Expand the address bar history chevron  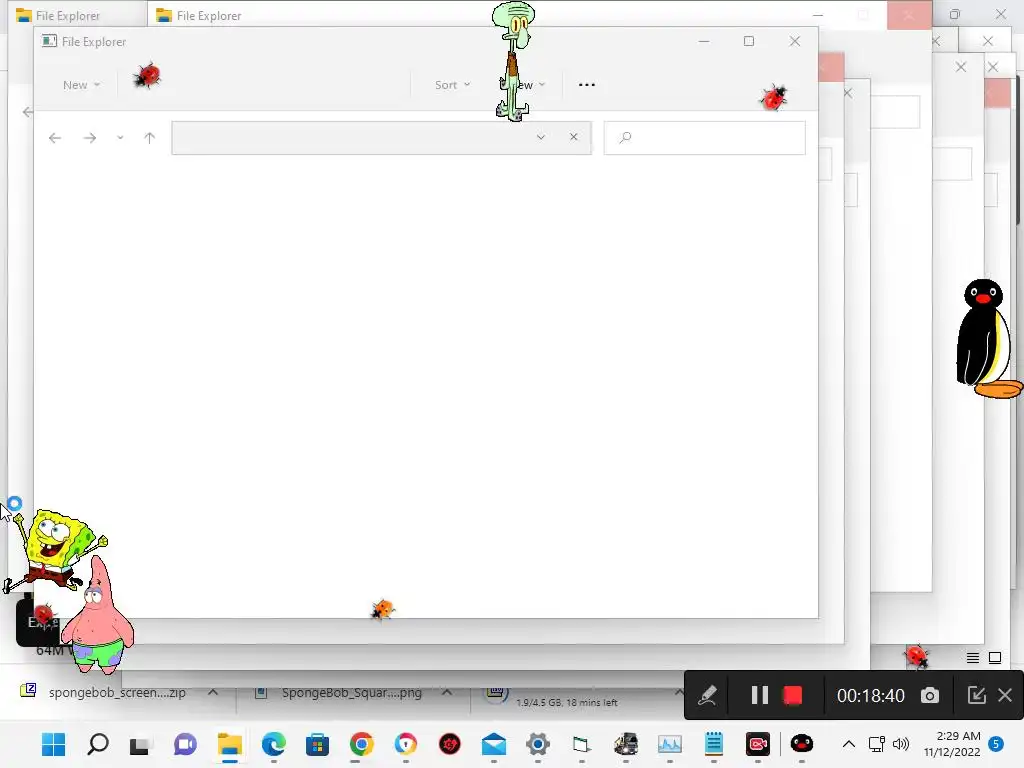click(x=541, y=137)
